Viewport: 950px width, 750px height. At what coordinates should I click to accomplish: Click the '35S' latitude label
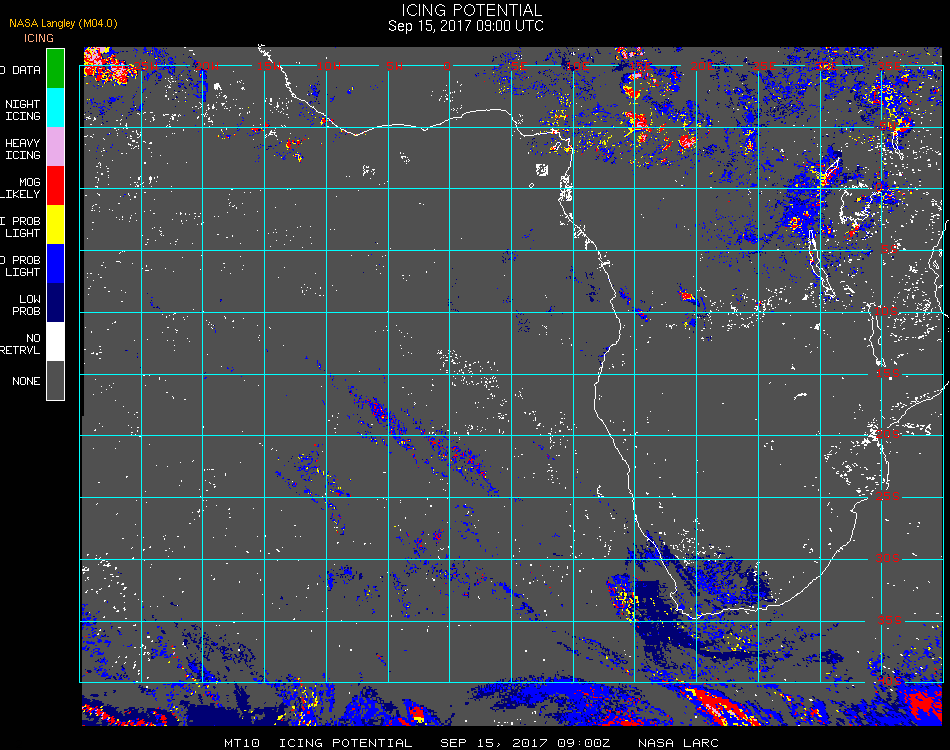[x=890, y=619]
